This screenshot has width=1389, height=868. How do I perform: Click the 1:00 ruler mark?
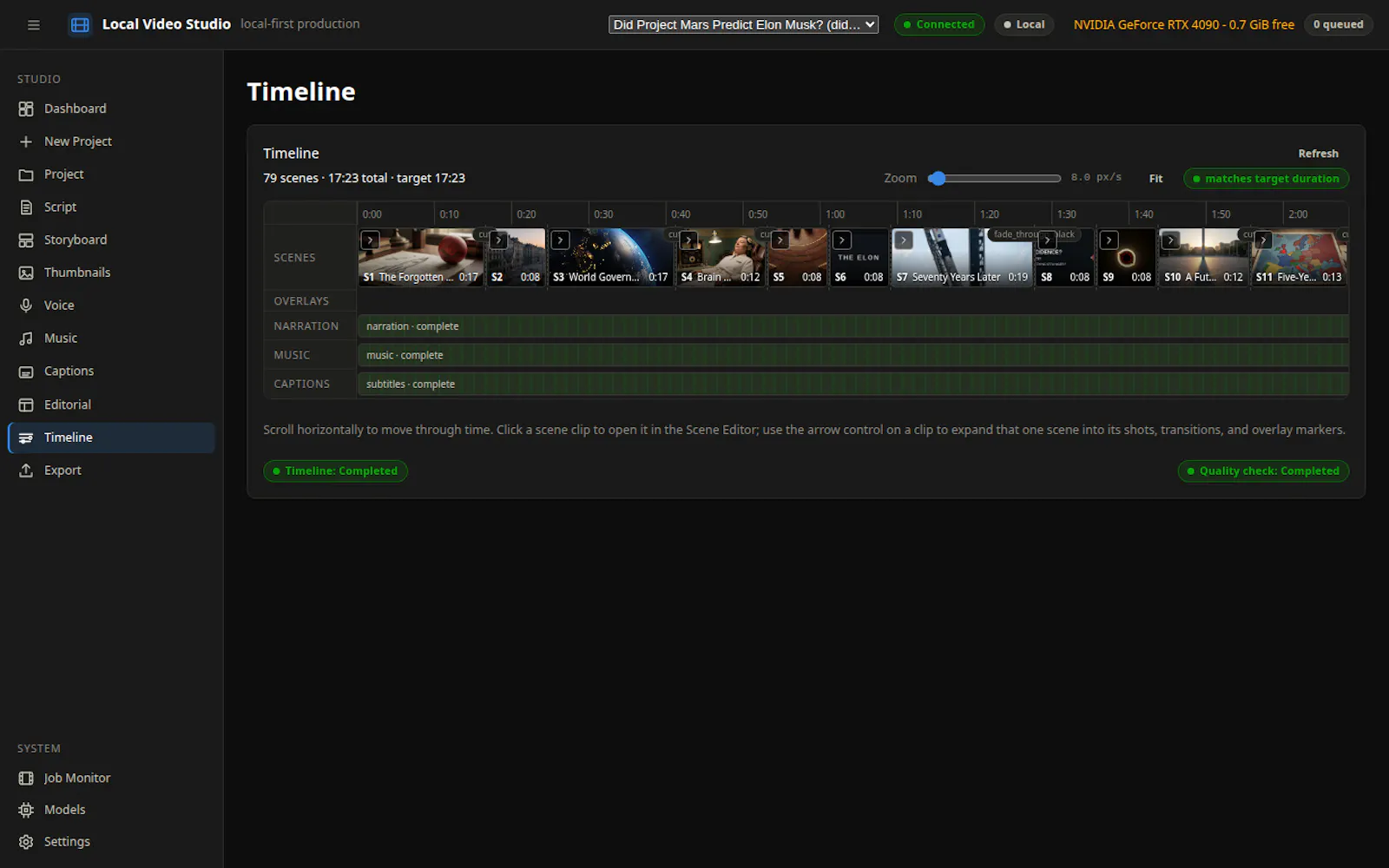point(835,214)
